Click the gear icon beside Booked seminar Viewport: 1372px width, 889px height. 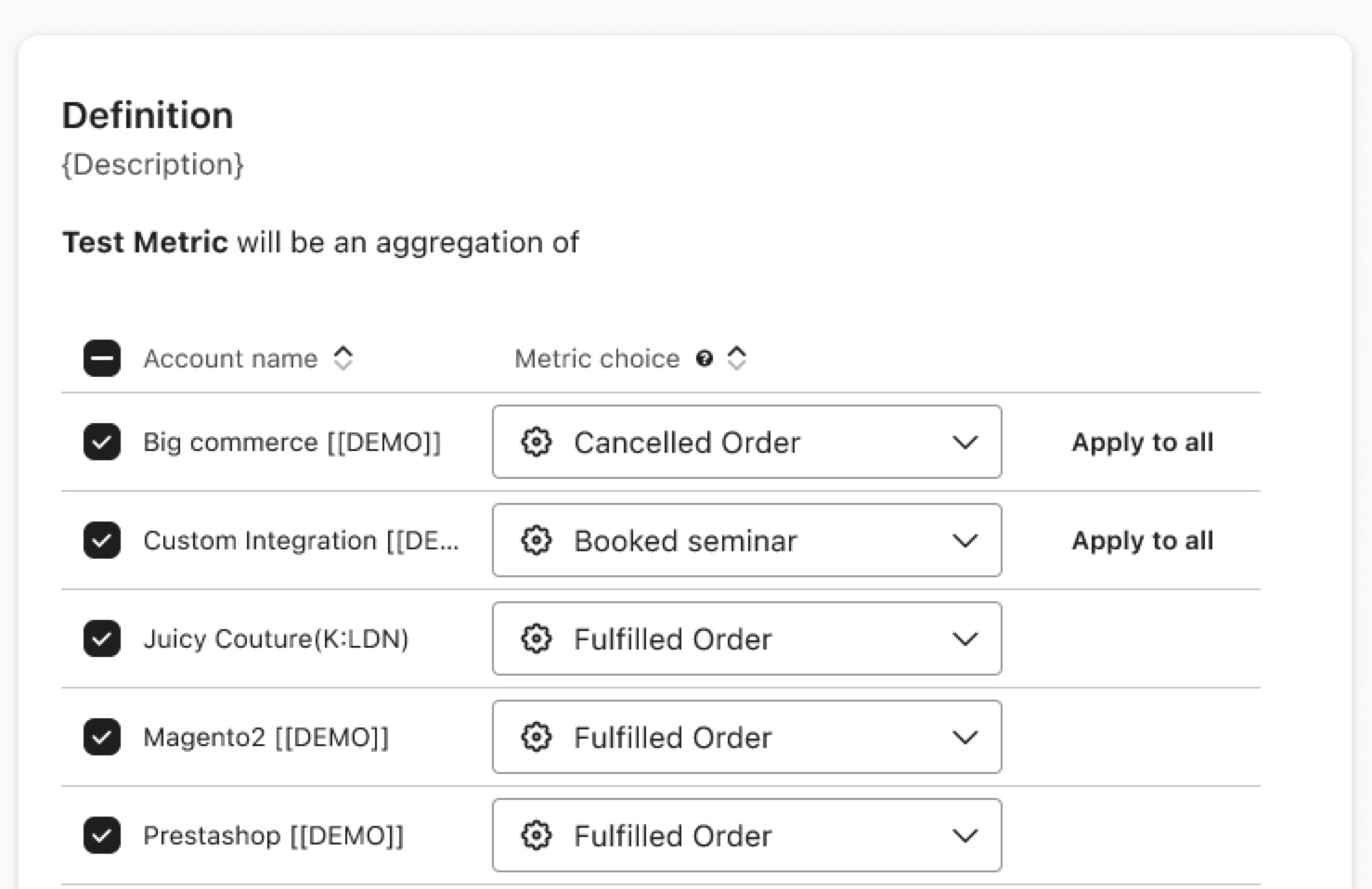[x=537, y=540]
